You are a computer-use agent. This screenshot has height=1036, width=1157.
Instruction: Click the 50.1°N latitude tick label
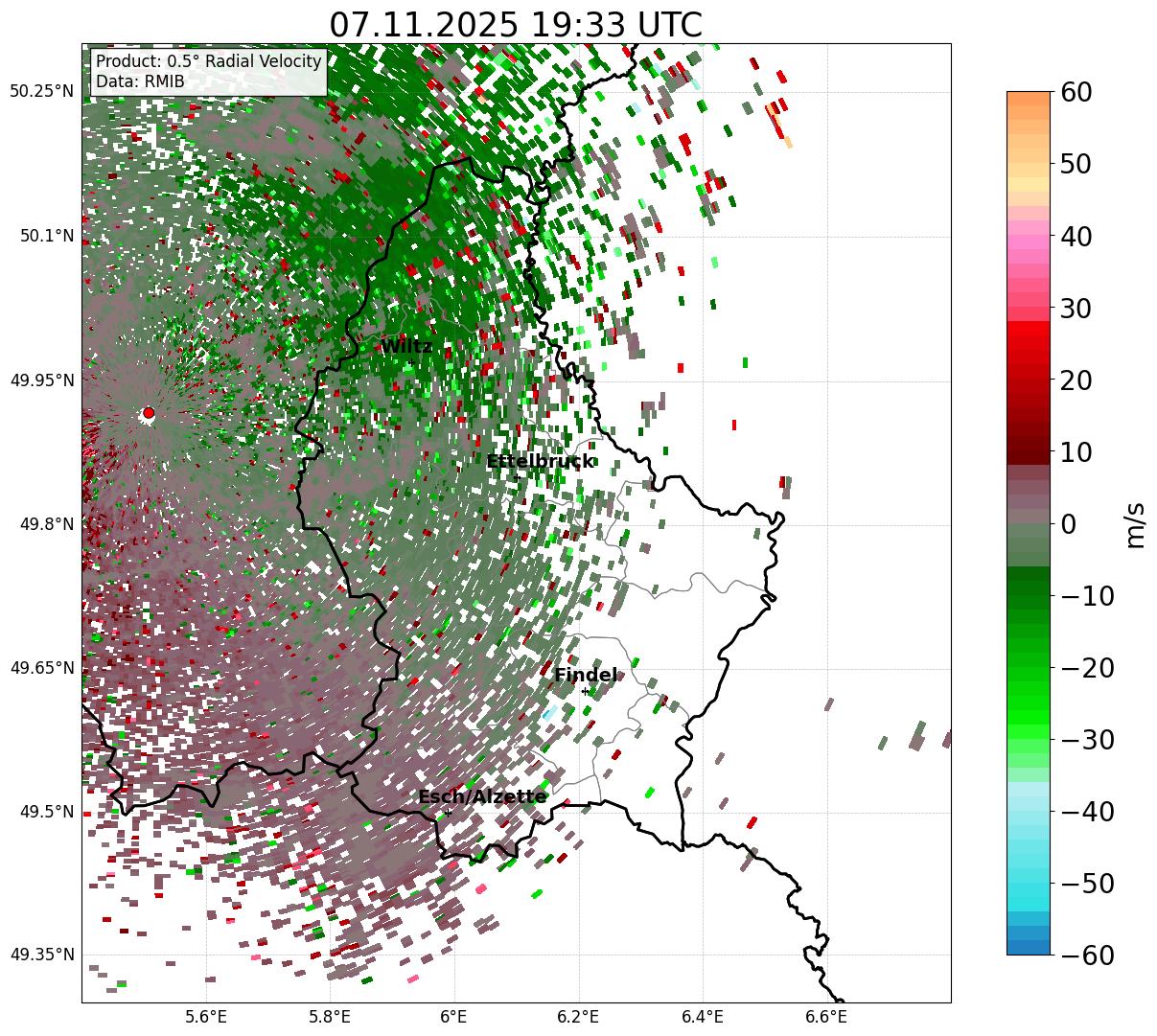[x=46, y=236]
